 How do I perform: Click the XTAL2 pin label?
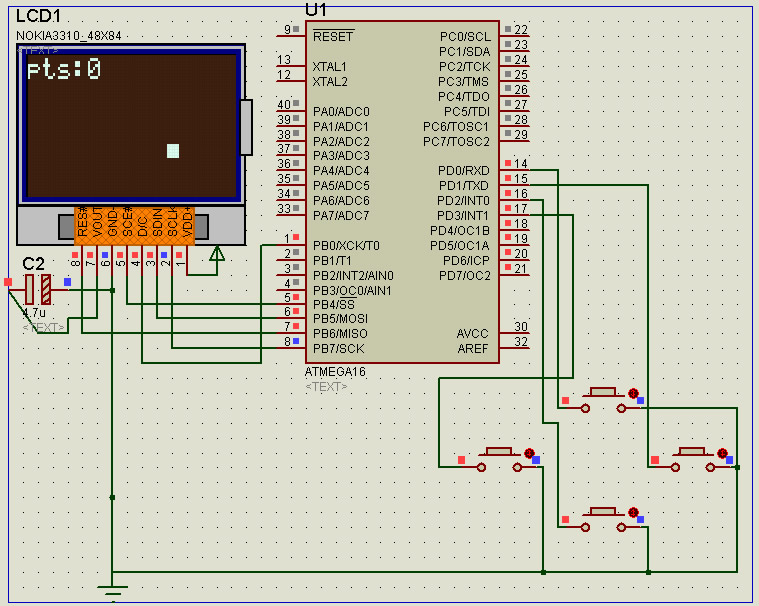(330, 81)
